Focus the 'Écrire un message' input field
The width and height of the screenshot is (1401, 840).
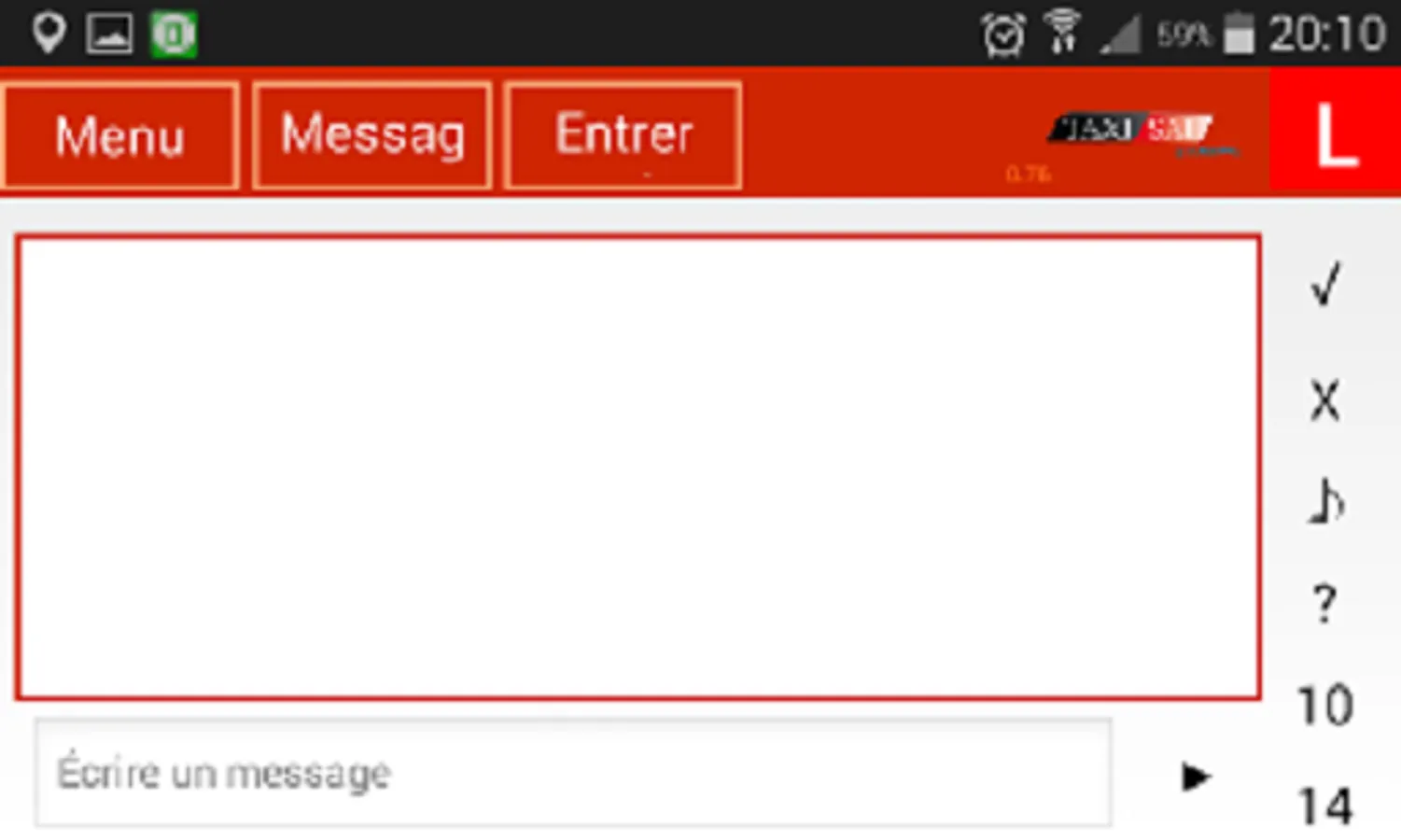[573, 773]
